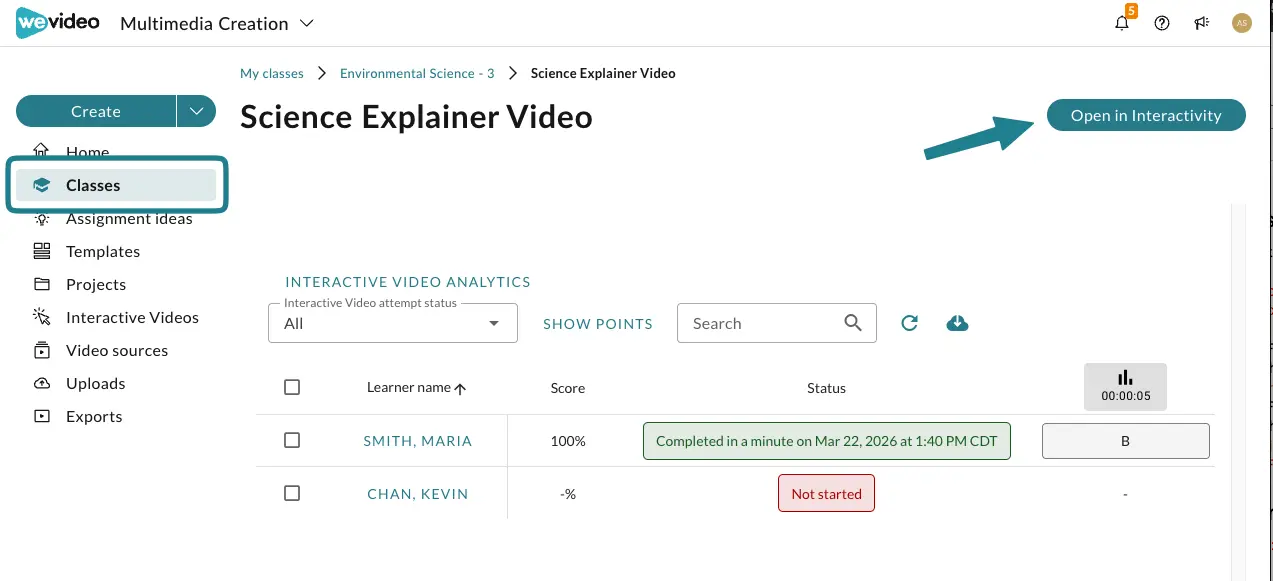
Task: Check the box for Chan, Kevin
Action: pyautogui.click(x=292, y=493)
